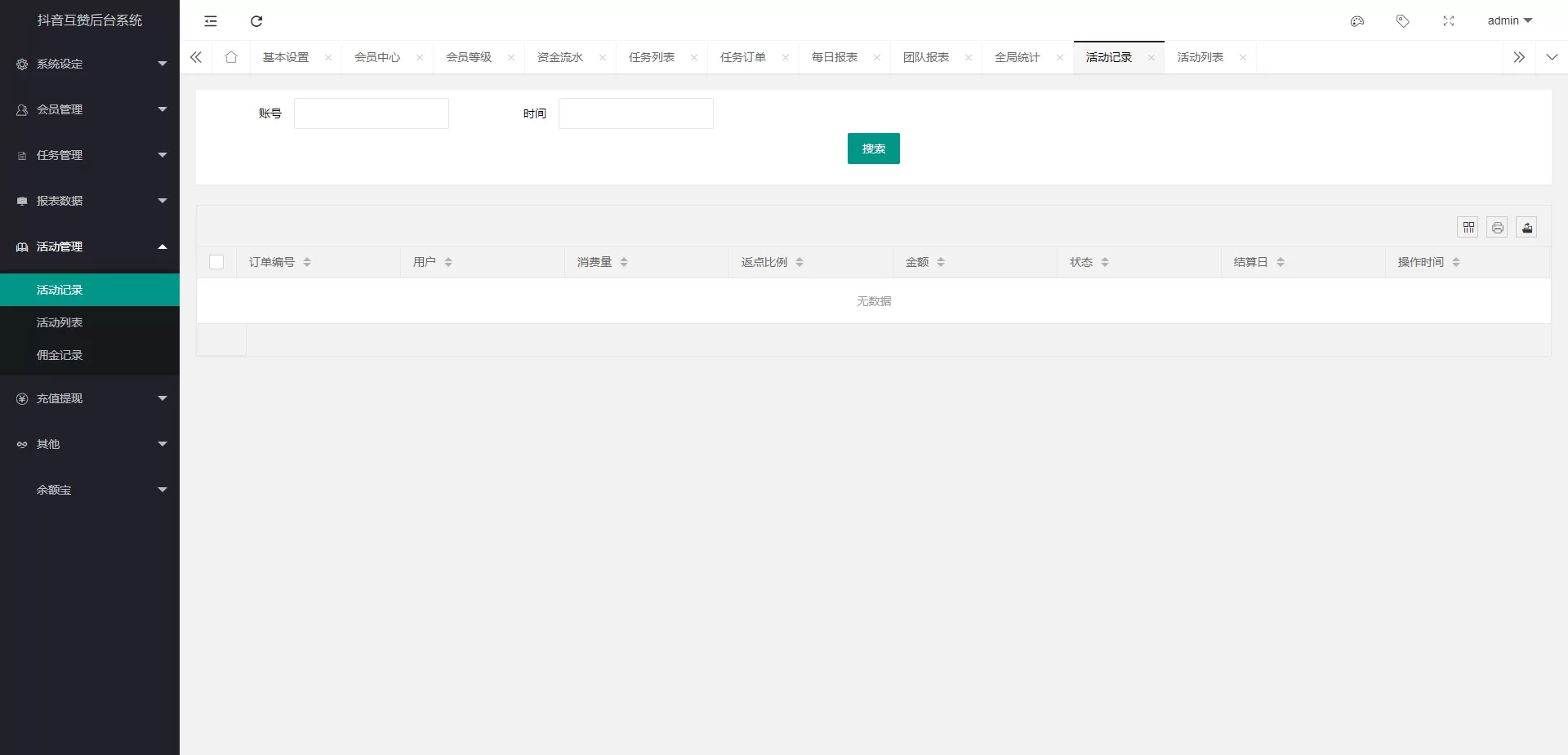Click the green 搜索 button
This screenshot has width=1568, height=755.
[x=873, y=149]
